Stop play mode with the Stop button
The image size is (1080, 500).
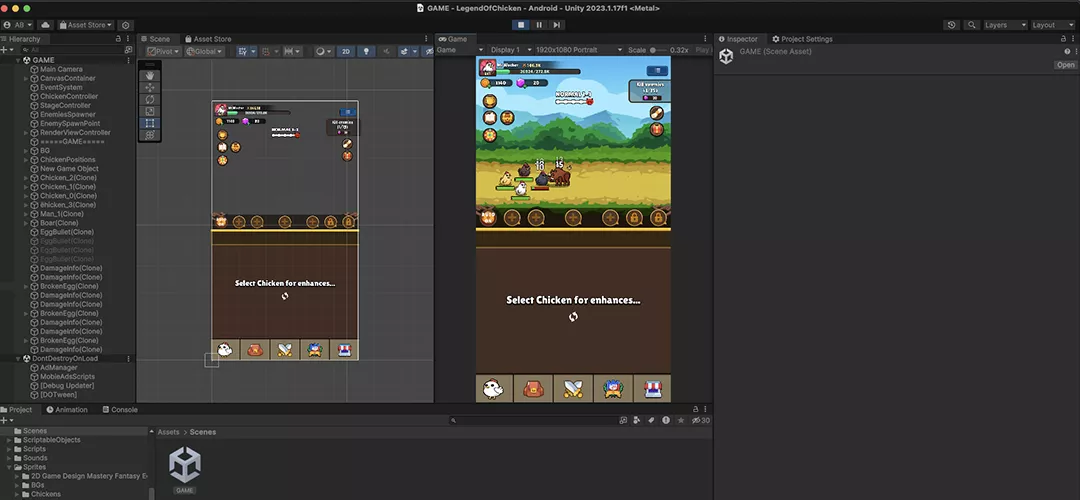click(520, 25)
